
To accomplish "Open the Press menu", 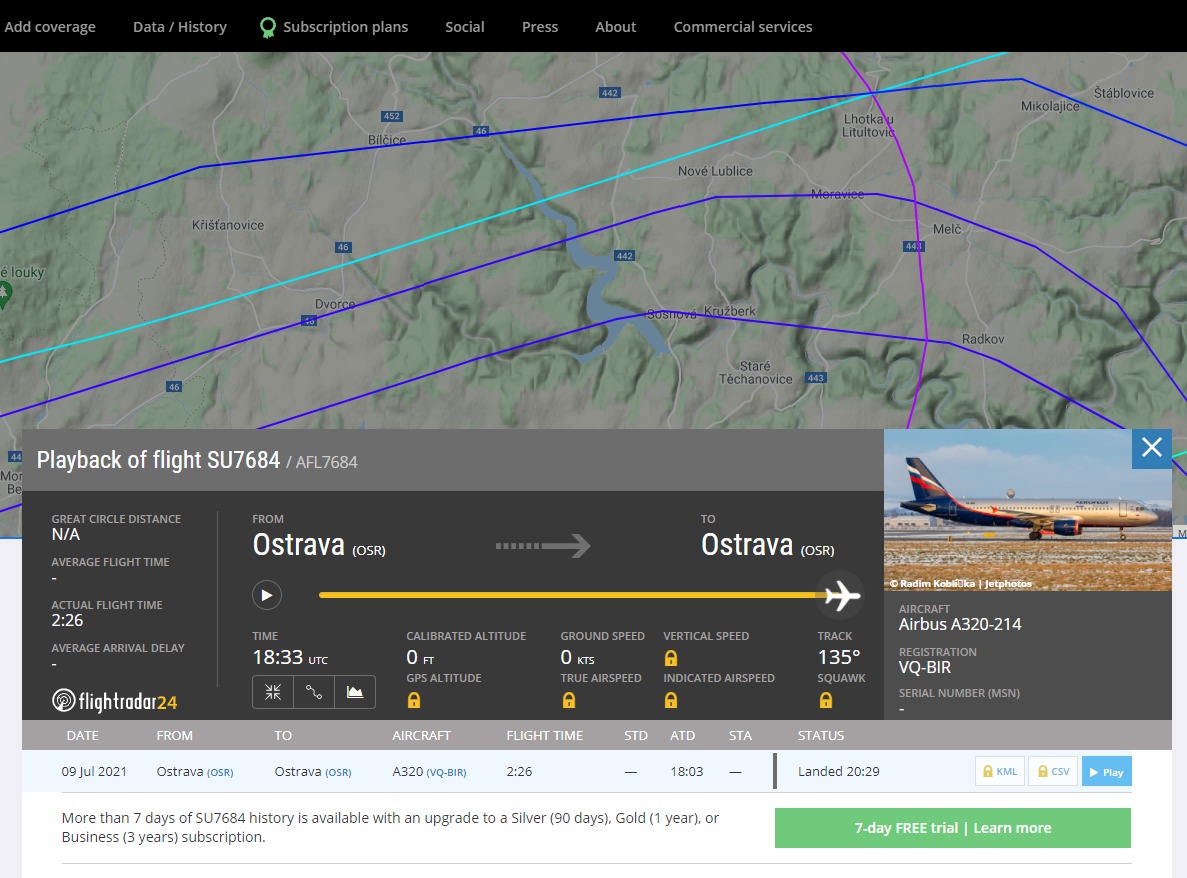I will click(x=540, y=27).
